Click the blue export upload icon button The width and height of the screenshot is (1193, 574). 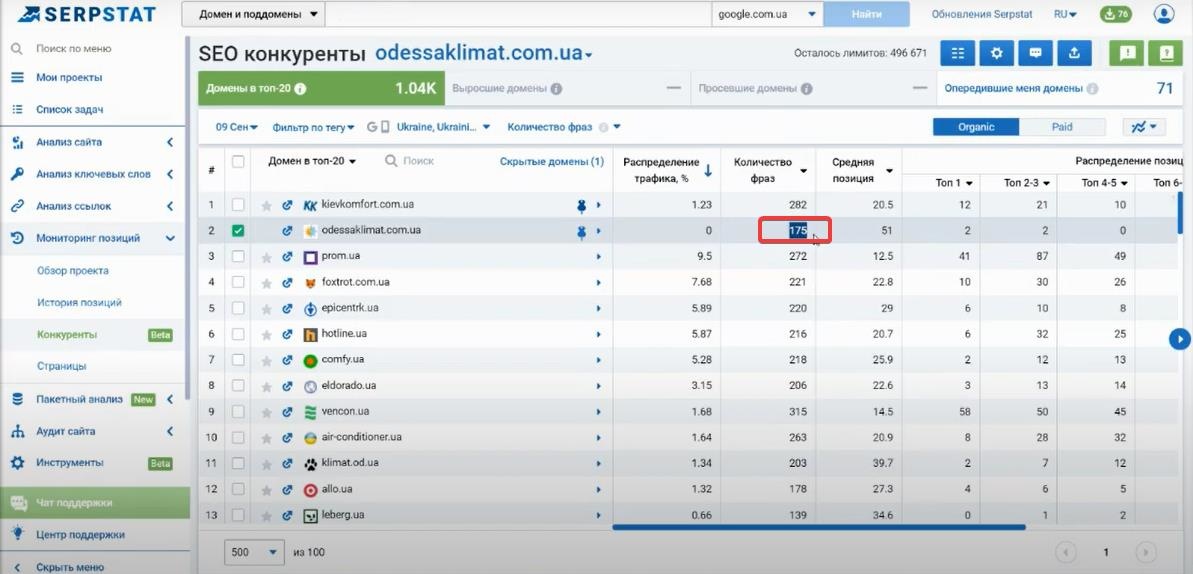1074,53
